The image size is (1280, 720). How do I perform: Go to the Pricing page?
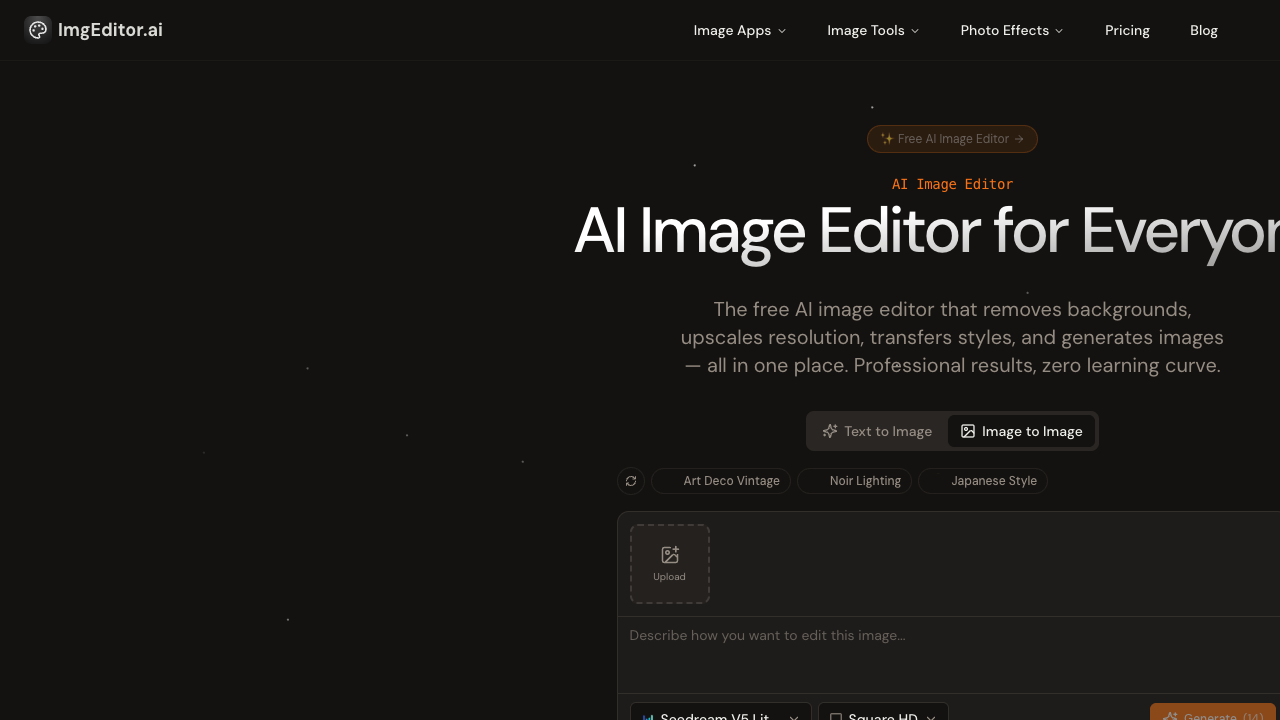pos(1127,30)
